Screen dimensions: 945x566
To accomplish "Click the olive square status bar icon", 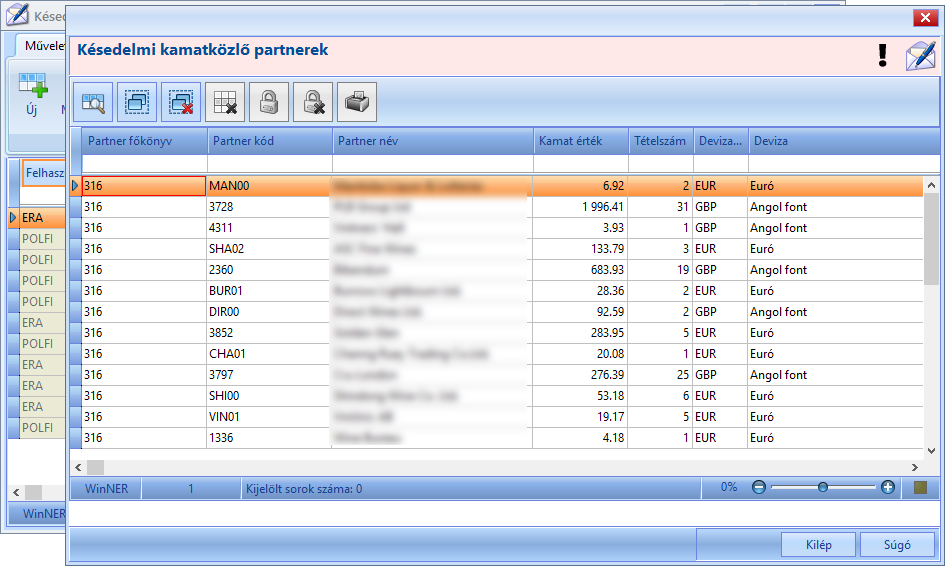I will (x=920, y=487).
